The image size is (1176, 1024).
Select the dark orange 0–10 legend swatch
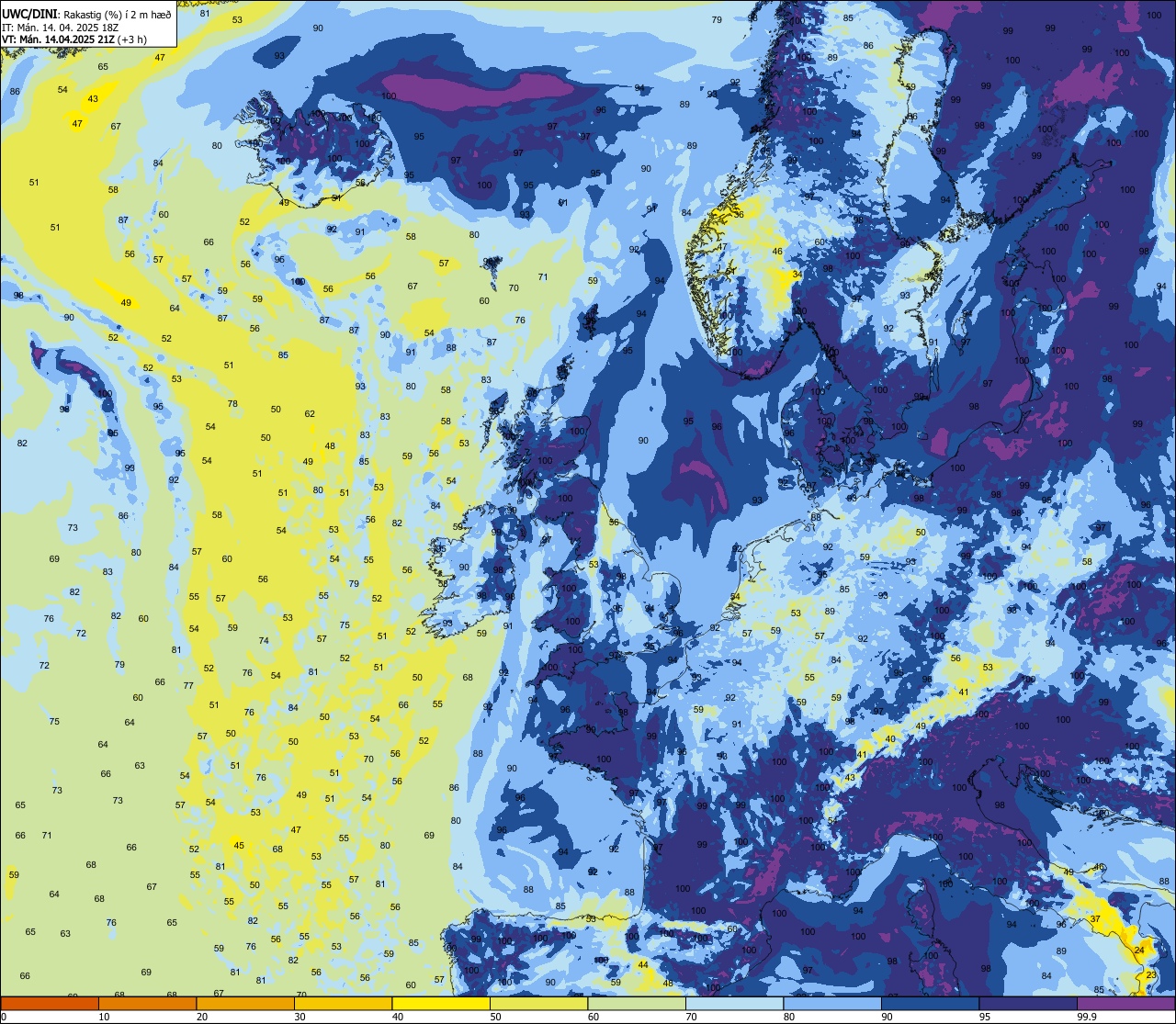(x=50, y=1003)
